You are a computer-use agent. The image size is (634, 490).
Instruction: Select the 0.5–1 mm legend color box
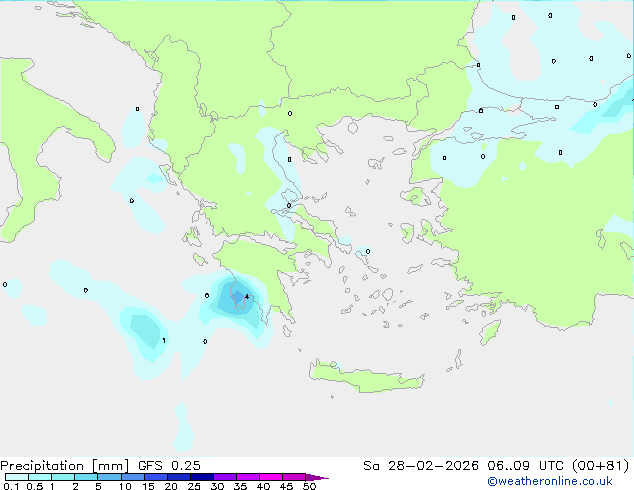40,477
